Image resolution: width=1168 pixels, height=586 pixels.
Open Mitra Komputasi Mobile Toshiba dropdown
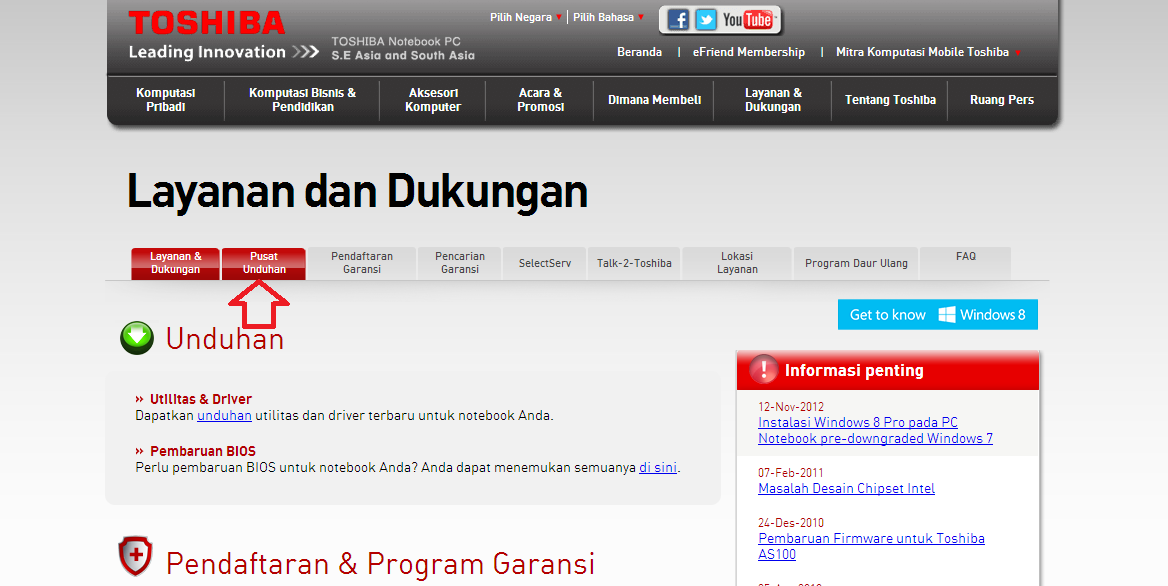(928, 52)
